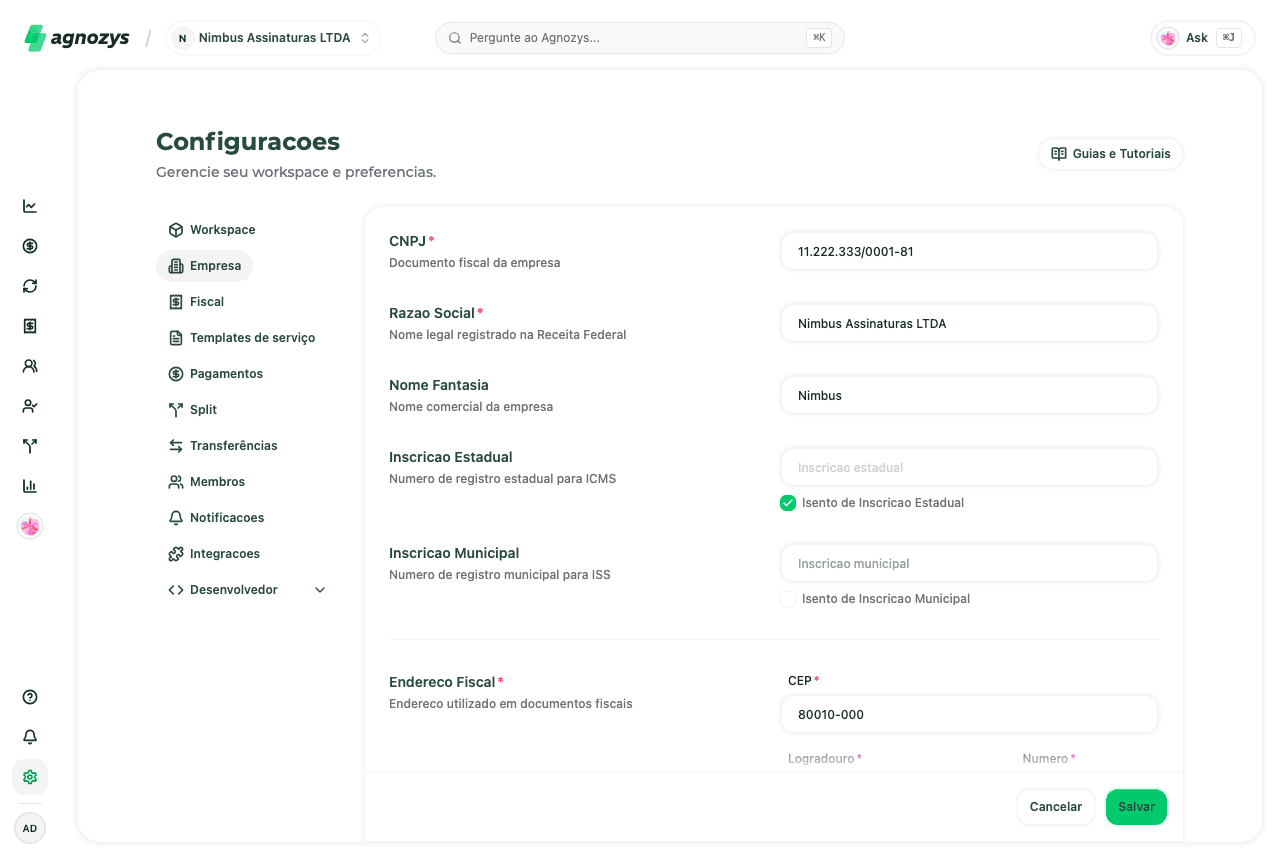
Task: Uncheck Isento de Inscricao Estadual
Action: [788, 503]
